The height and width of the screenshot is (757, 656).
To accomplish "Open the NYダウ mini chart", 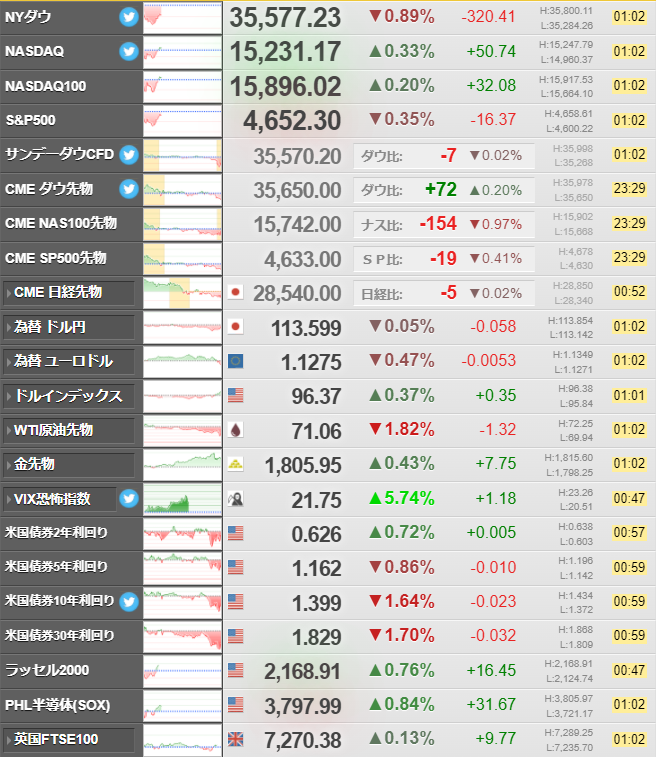I will click(182, 17).
